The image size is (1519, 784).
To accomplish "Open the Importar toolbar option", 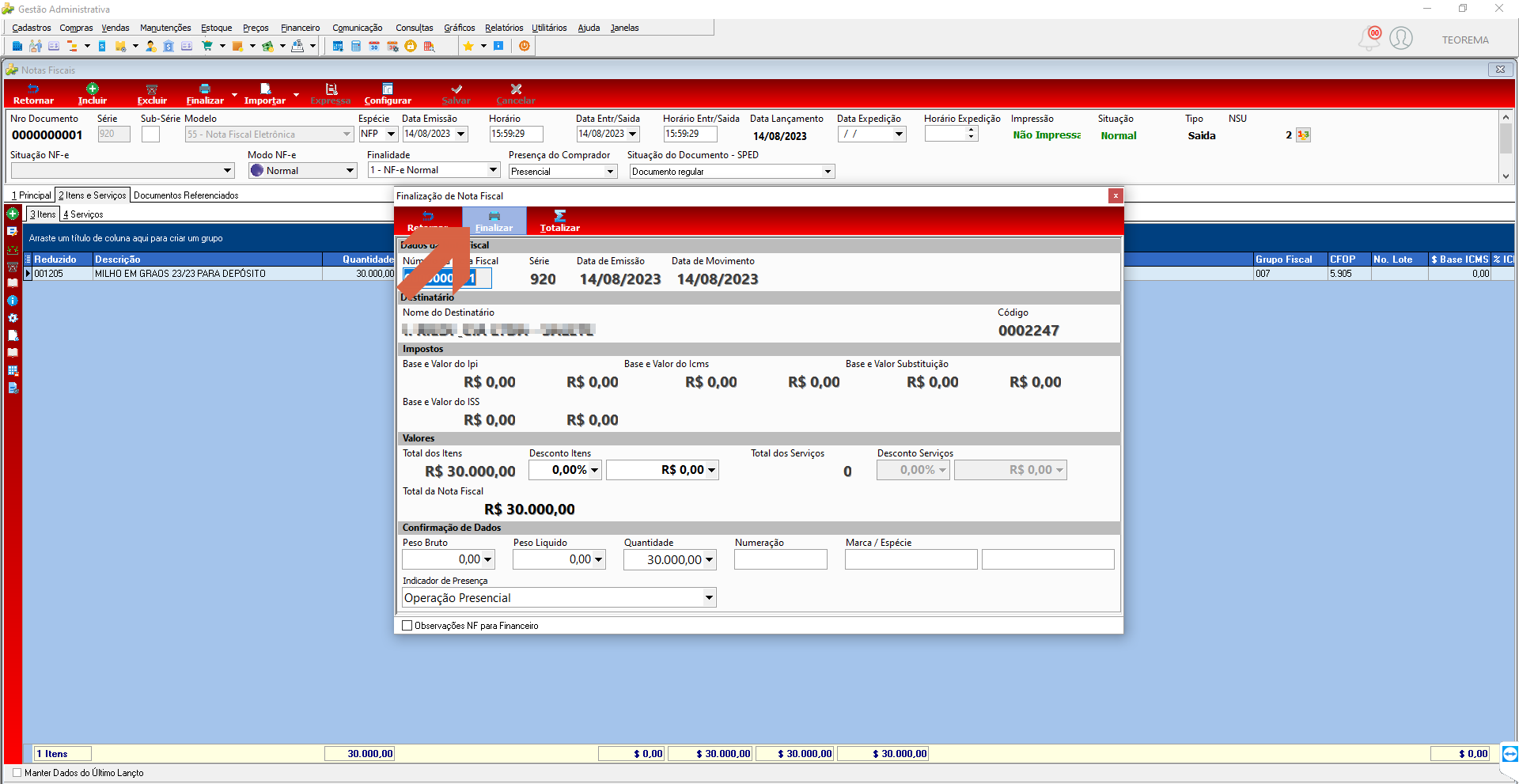I will tap(265, 94).
